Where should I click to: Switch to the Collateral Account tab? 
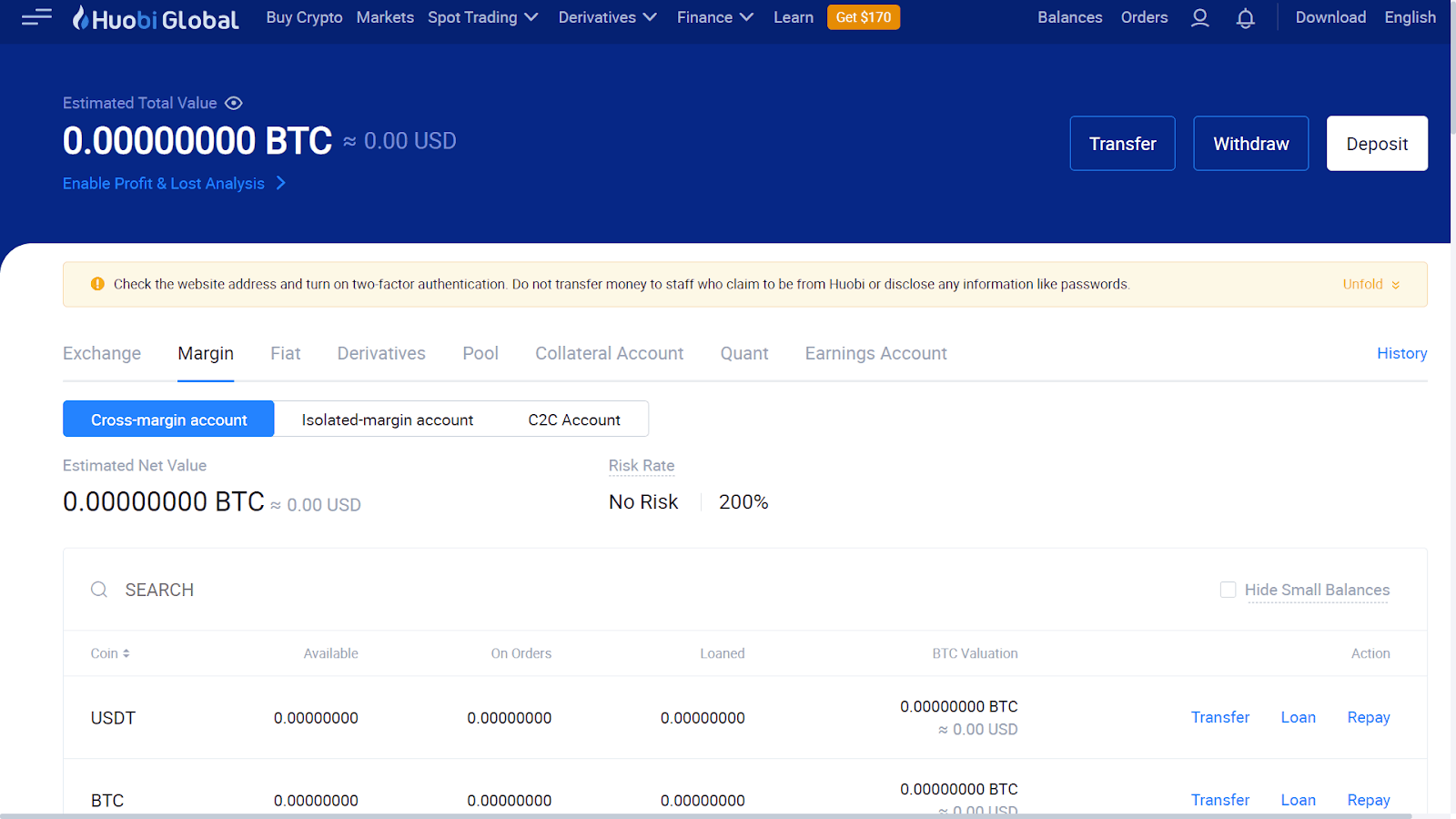click(x=609, y=353)
